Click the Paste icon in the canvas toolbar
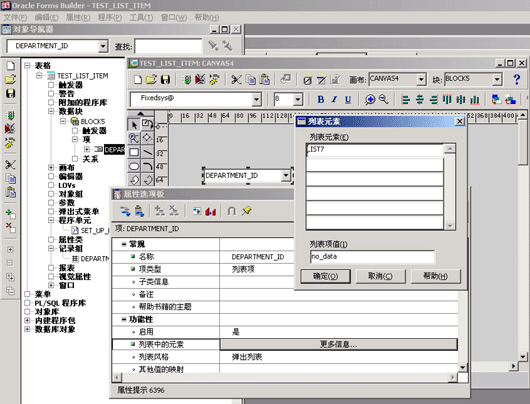The width and height of the screenshot is (530, 404). [x=265, y=79]
